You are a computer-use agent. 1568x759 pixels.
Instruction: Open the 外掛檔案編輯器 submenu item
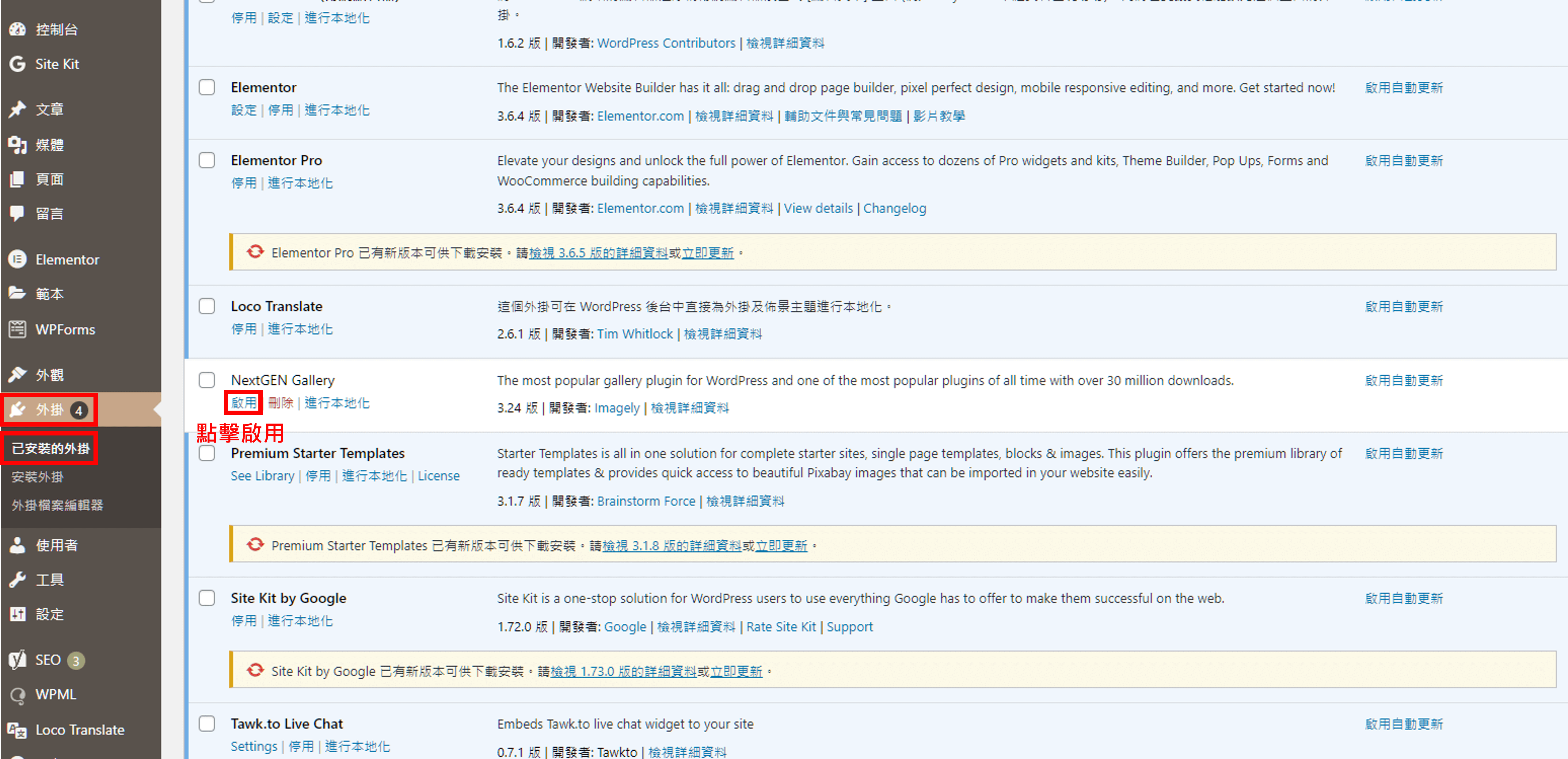[x=57, y=505]
